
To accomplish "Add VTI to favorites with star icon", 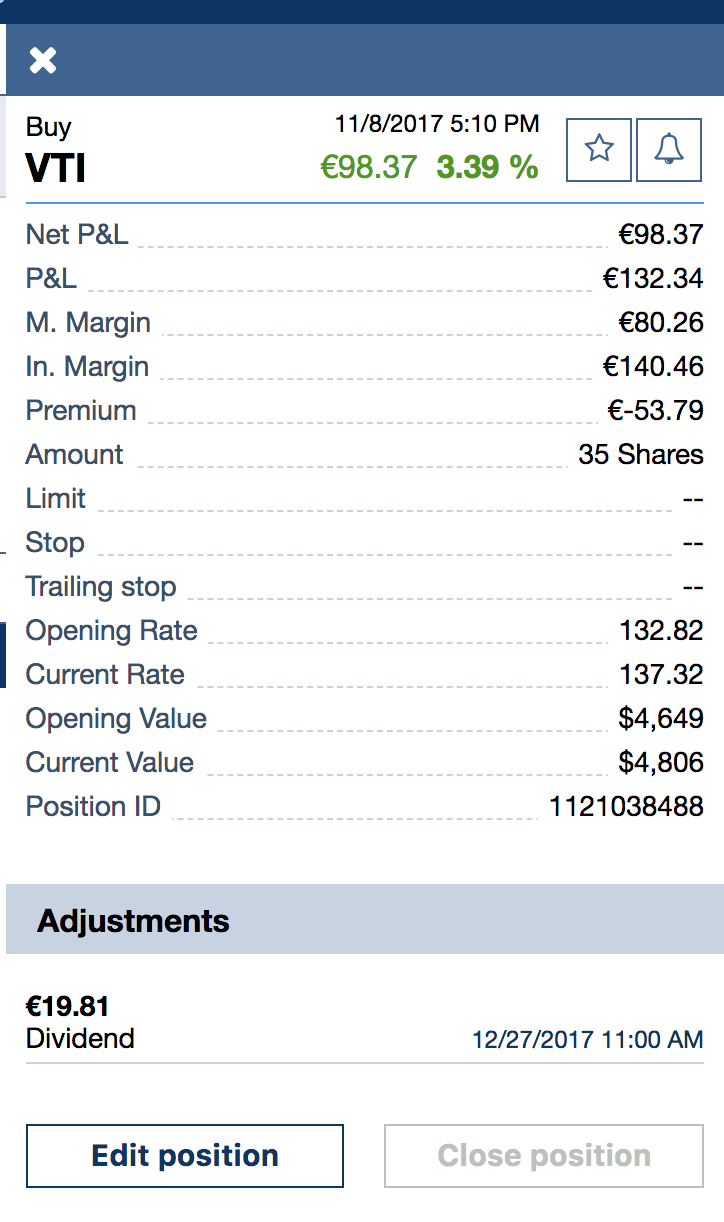I will 599,150.
